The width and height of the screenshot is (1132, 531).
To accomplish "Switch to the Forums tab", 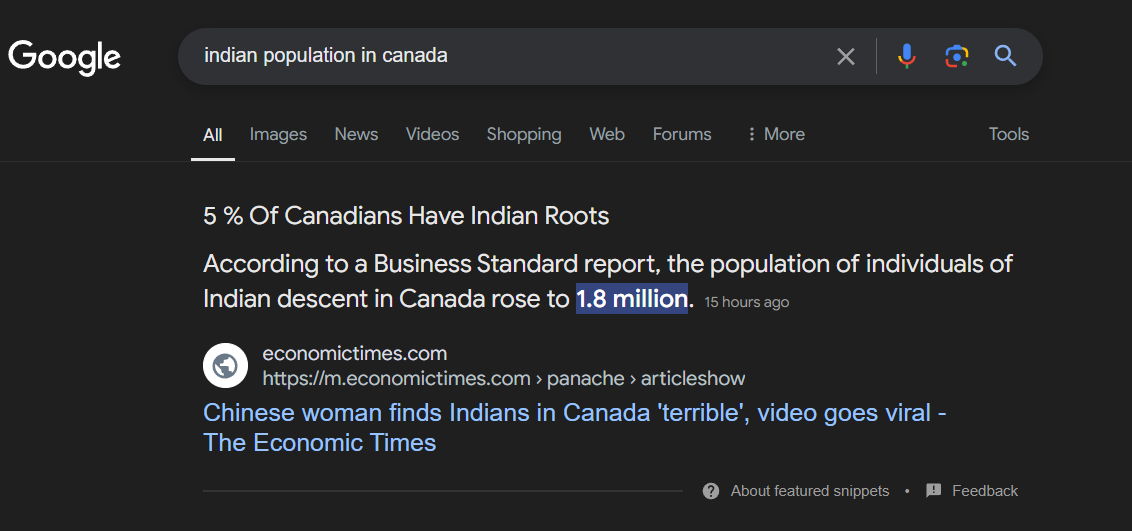I will tap(682, 134).
